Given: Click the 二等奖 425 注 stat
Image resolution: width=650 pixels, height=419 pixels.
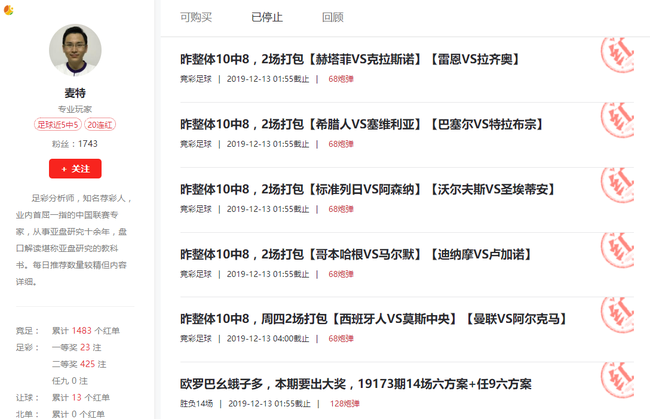Looking at the screenshot, I should [x=79, y=364].
